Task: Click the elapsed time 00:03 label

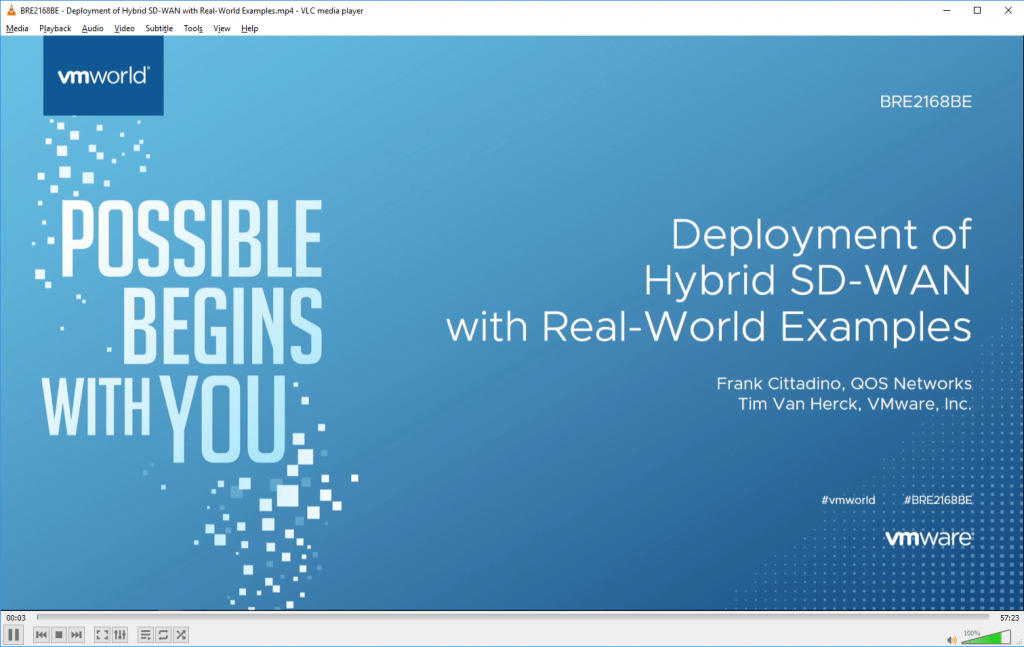Action: tap(15, 618)
